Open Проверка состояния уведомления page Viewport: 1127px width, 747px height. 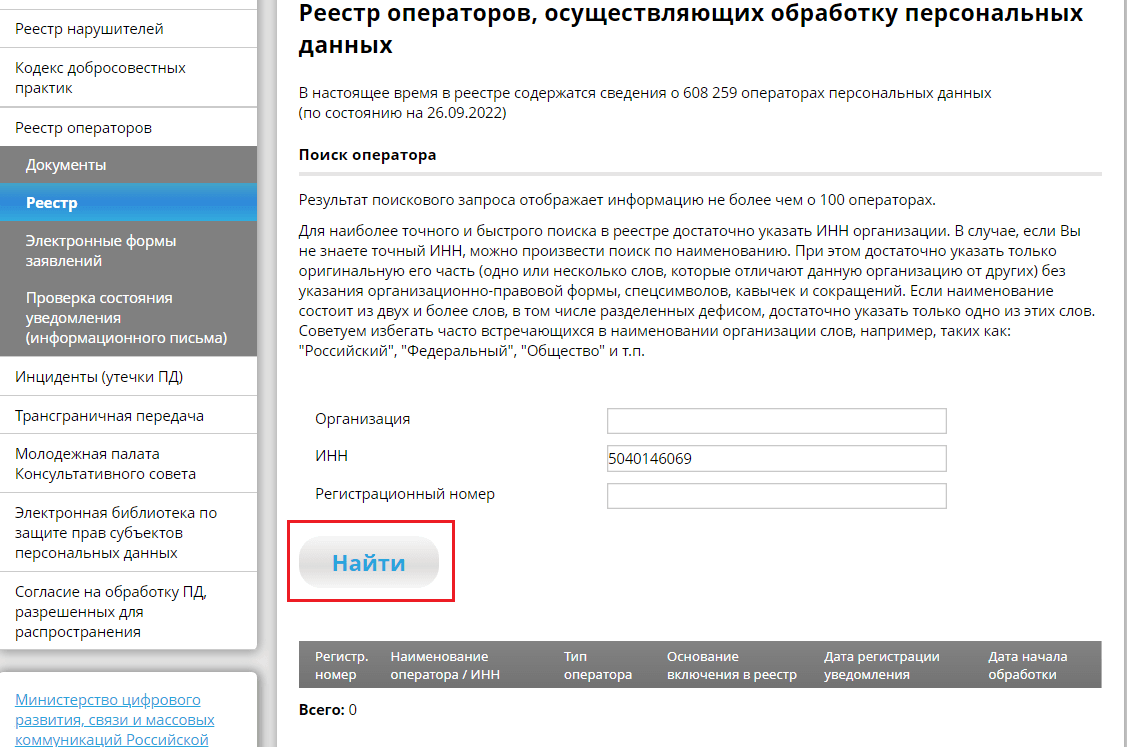[126, 318]
